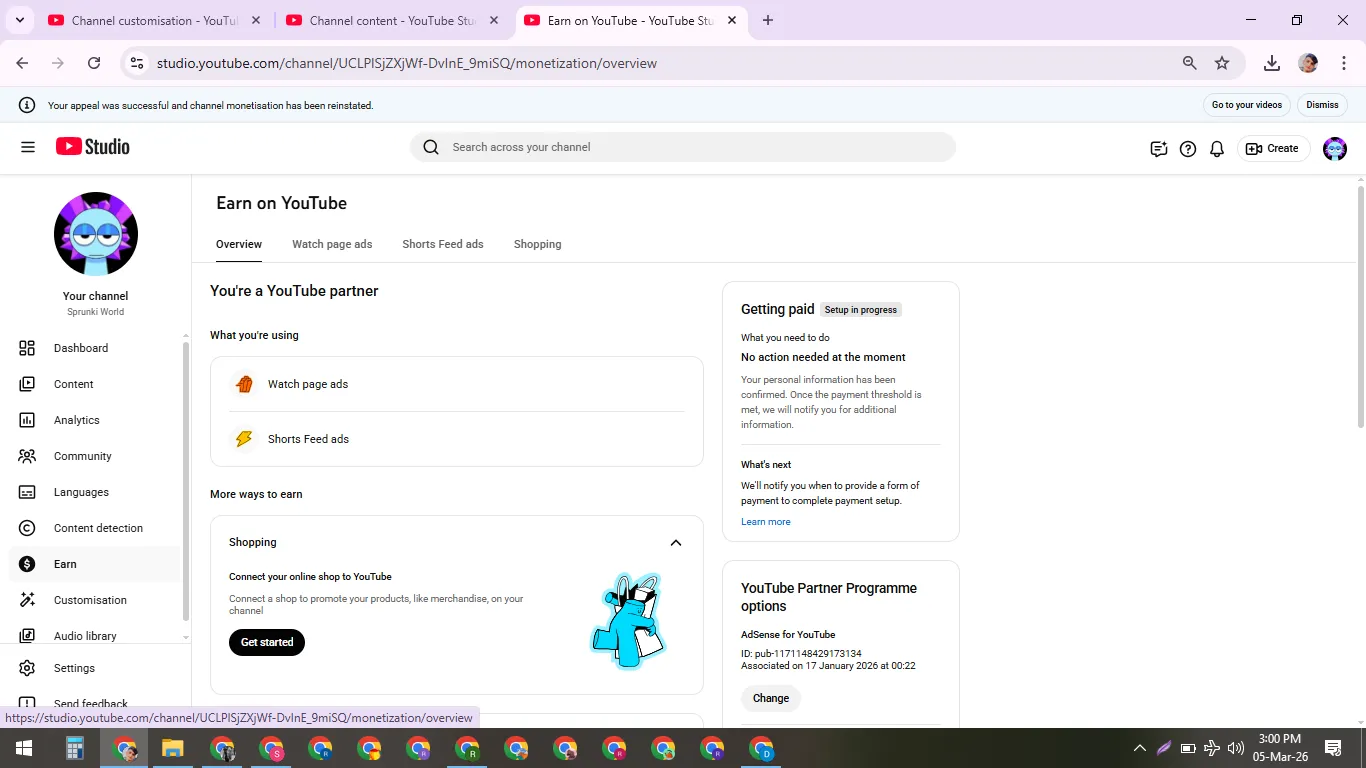
Task: Open the Chrome profile avatar
Action: pyautogui.click(x=1308, y=63)
